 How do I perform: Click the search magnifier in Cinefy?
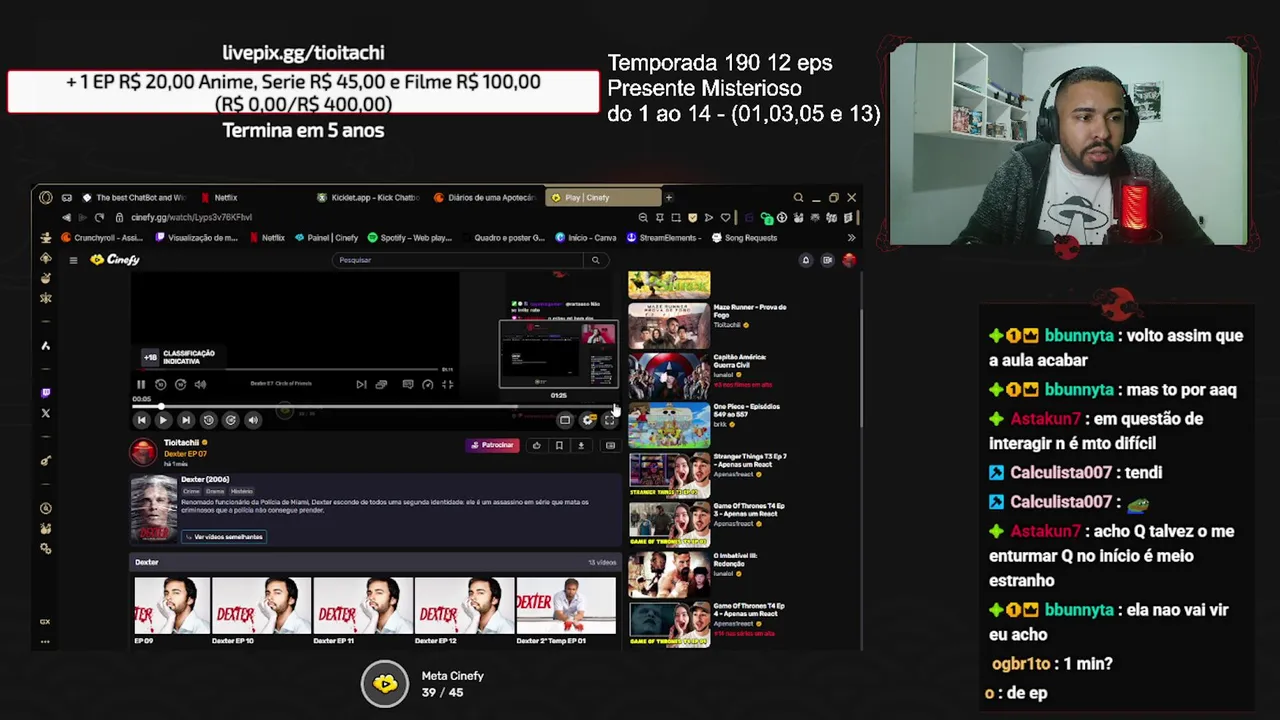click(595, 260)
